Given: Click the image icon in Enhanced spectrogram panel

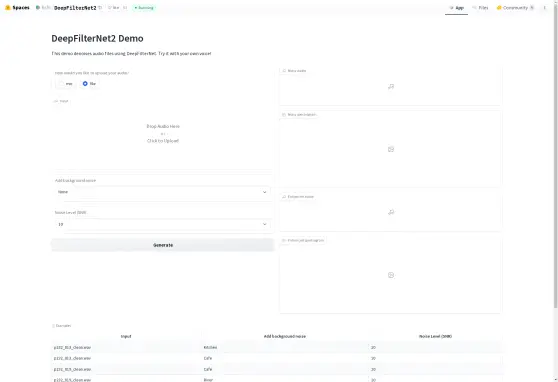Looking at the screenshot, I should point(391,275).
